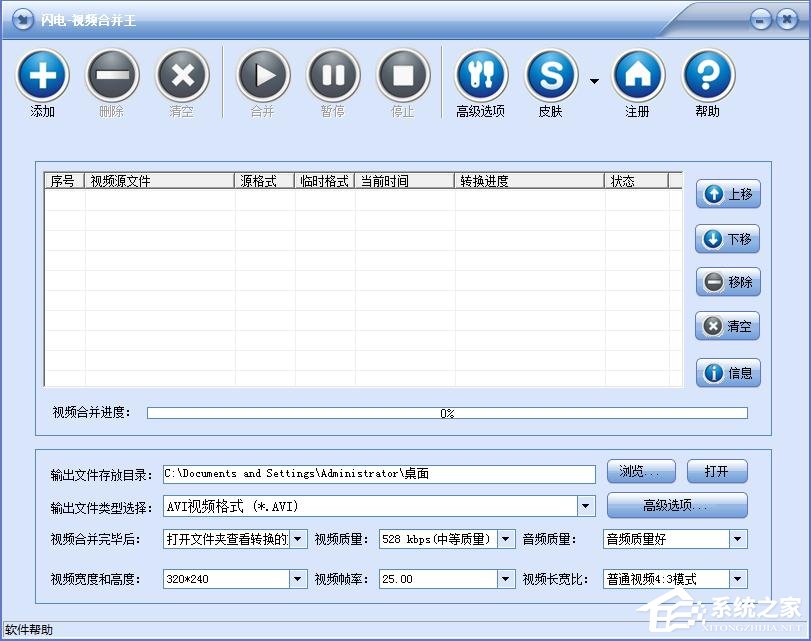Start merging with the 合并 icon
Screen dimensions: 811x641
click(x=262, y=76)
